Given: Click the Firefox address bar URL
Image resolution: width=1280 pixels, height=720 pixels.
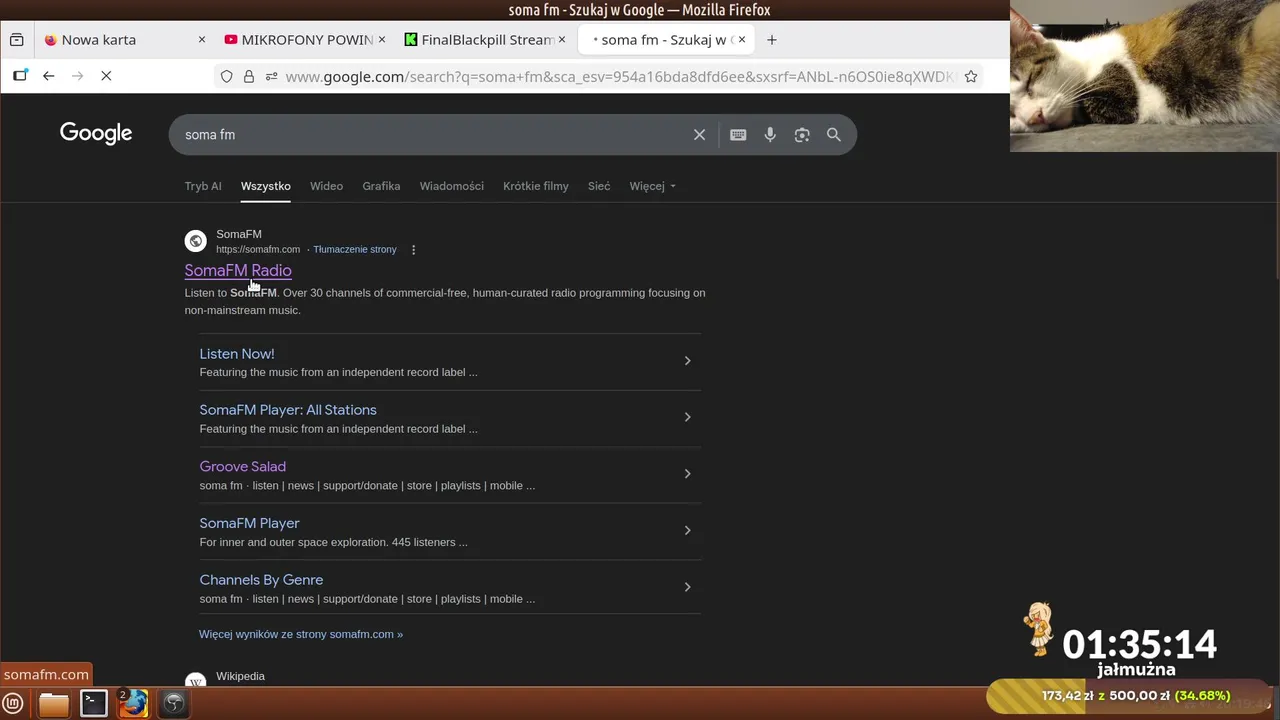Looking at the screenshot, I should pos(620,77).
